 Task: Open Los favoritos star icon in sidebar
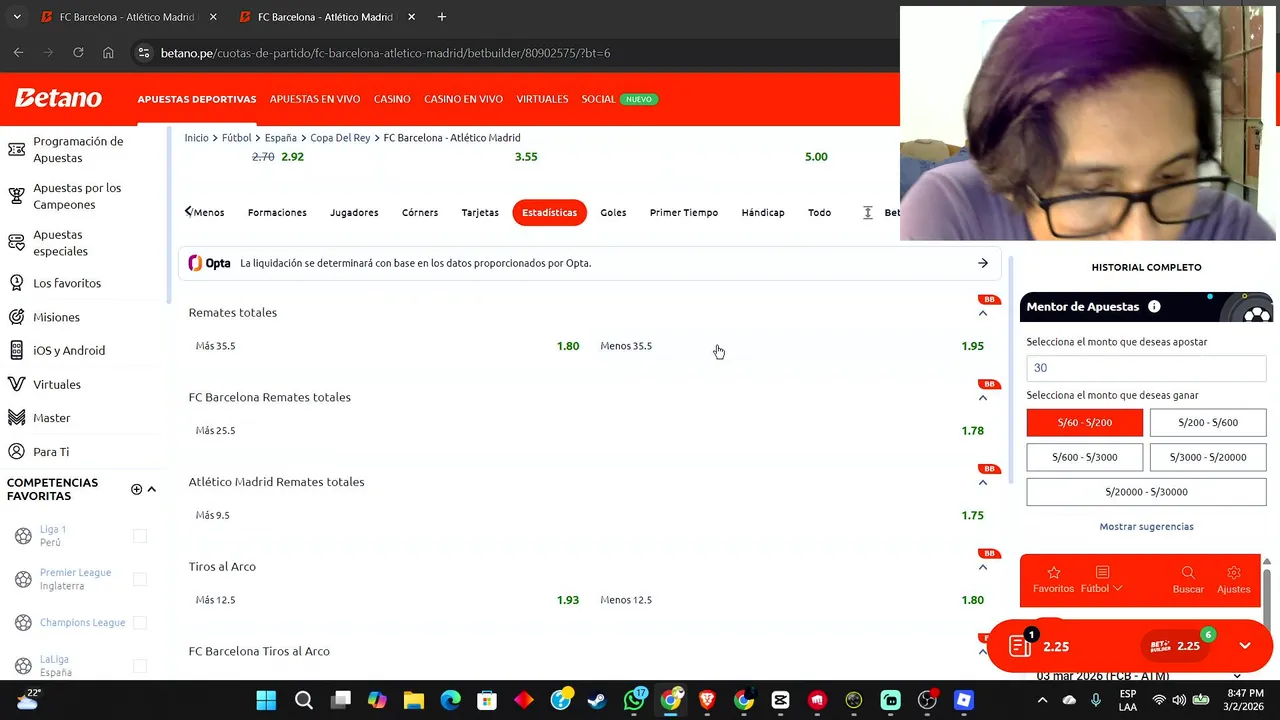point(16,283)
